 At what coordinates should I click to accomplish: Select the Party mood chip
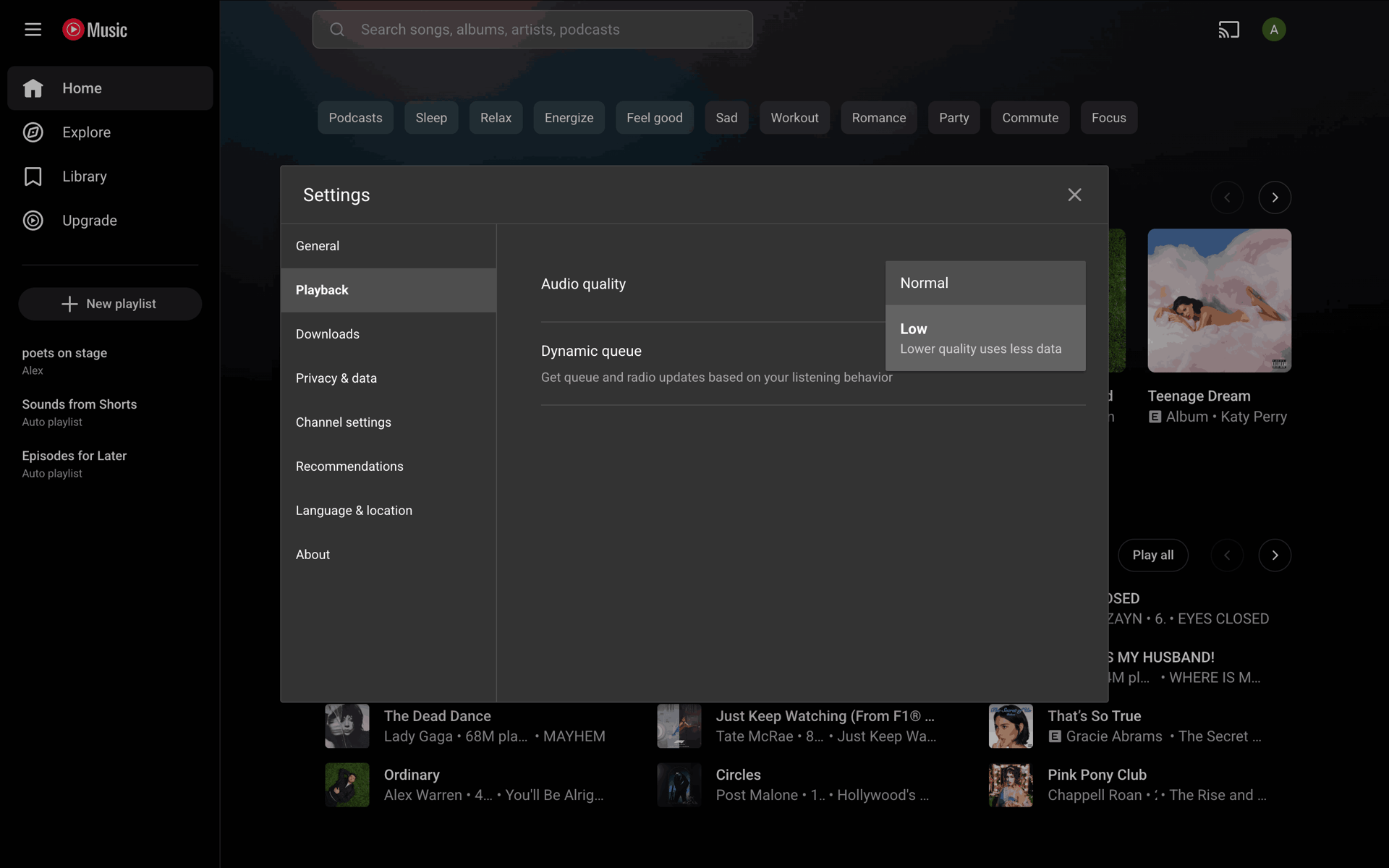coord(953,118)
